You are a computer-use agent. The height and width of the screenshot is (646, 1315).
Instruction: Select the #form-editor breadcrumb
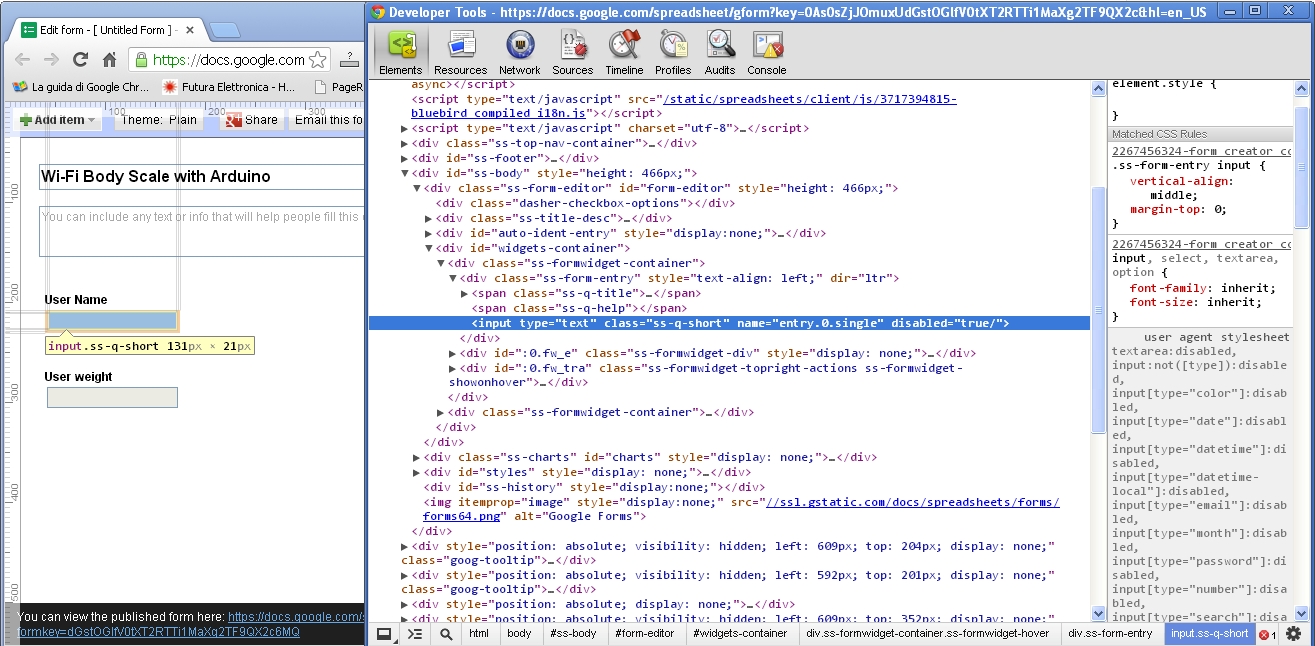(644, 634)
